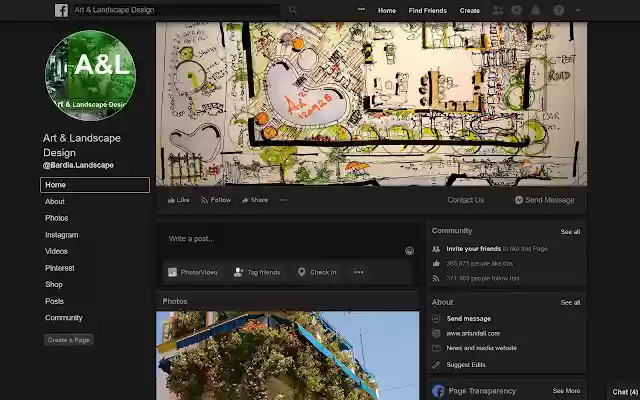This screenshot has width=640, height=400.
Task: Click messenger icon beside About Send message
Action: (x=436, y=319)
